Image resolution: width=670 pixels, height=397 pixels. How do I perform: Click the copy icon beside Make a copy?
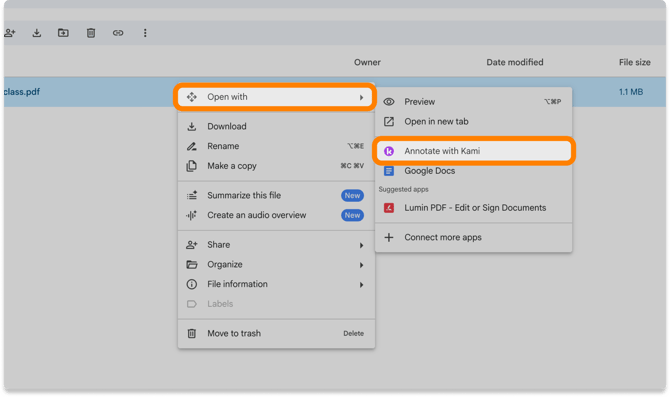[x=191, y=166]
